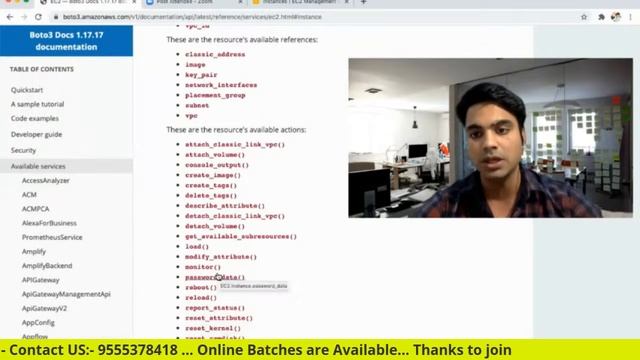Open the monitor() action link
The height and width of the screenshot is (360, 640).
[x=203, y=267]
